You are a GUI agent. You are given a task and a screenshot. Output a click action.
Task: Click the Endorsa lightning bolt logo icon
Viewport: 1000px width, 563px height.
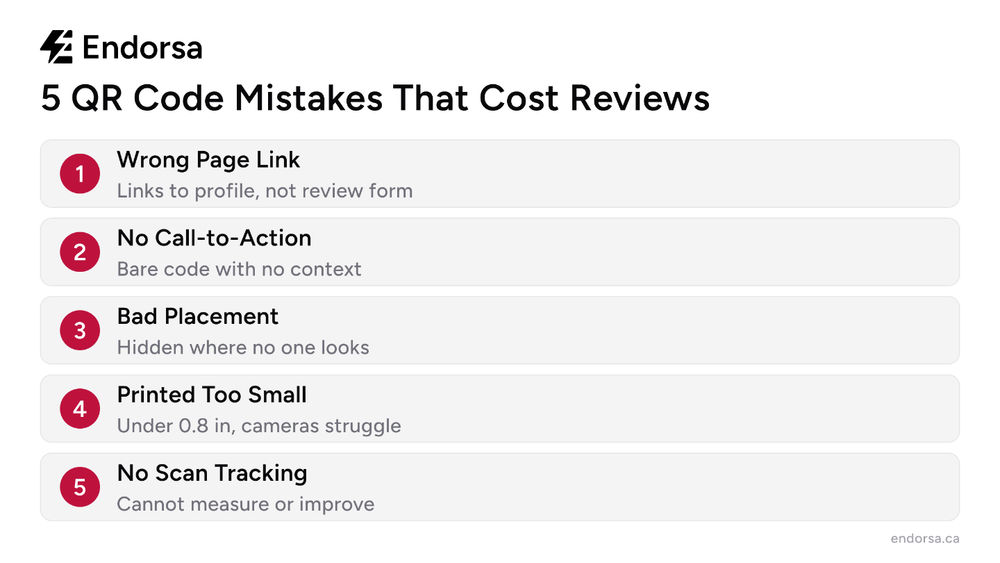click(56, 47)
